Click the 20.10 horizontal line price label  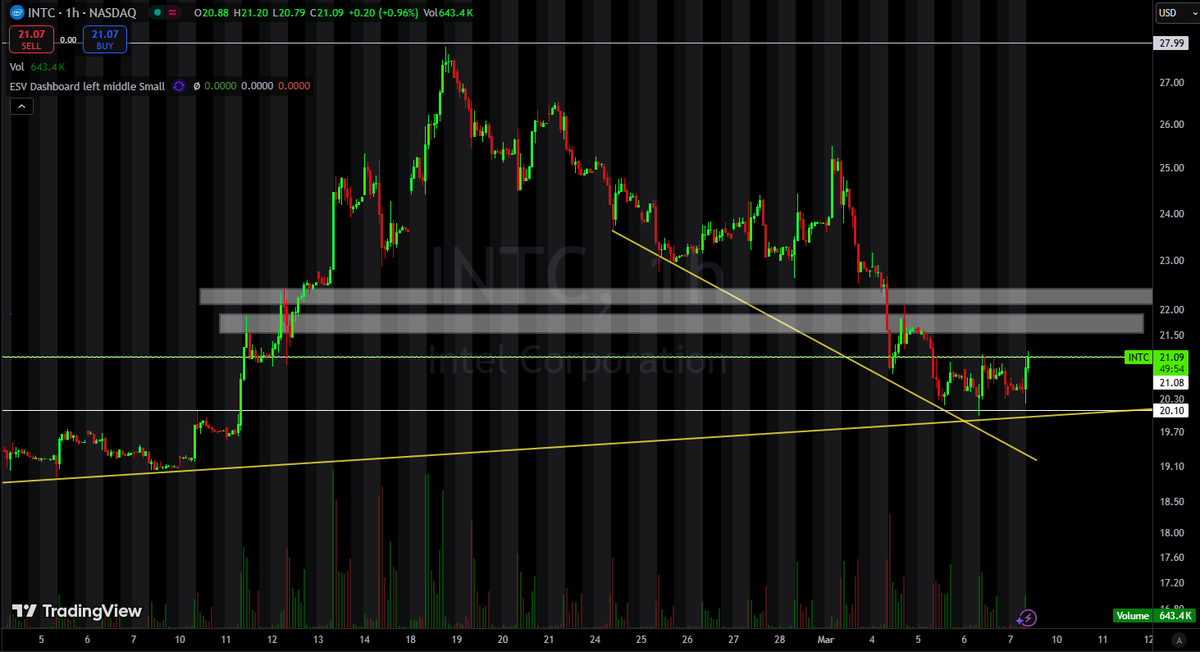1172,410
